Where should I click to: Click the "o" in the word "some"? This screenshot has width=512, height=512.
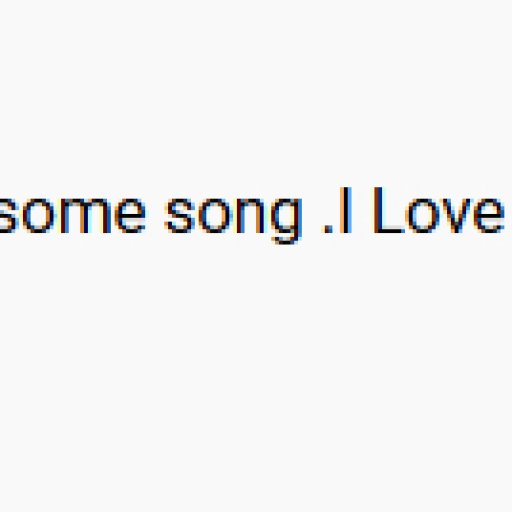pos(38,215)
